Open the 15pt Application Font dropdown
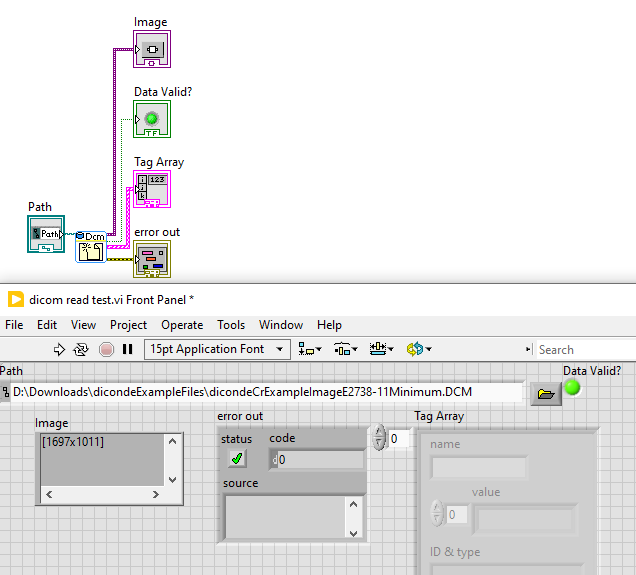The height and width of the screenshot is (575, 636). point(218,349)
